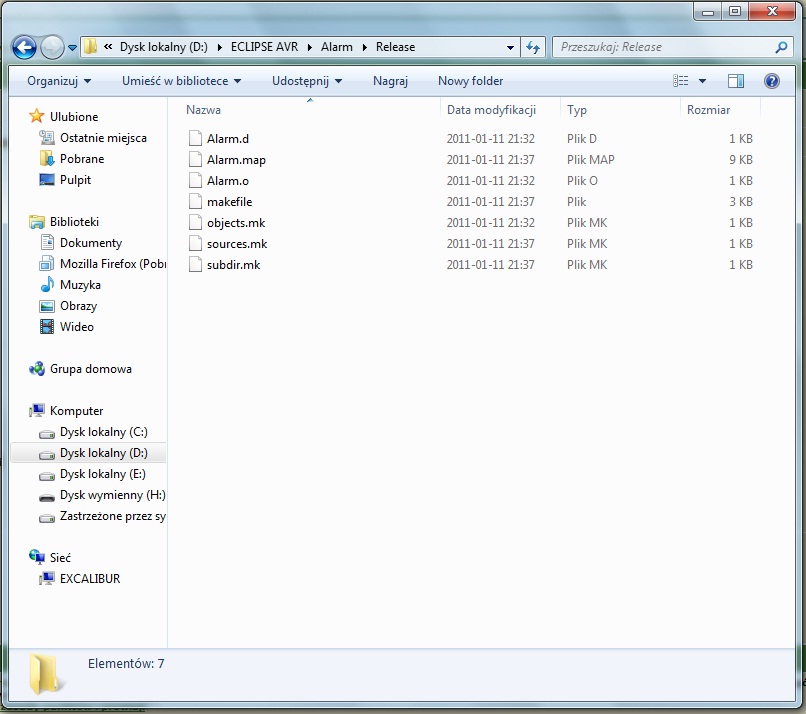
Task: Go back with the blue Back arrow
Action: click(x=24, y=48)
